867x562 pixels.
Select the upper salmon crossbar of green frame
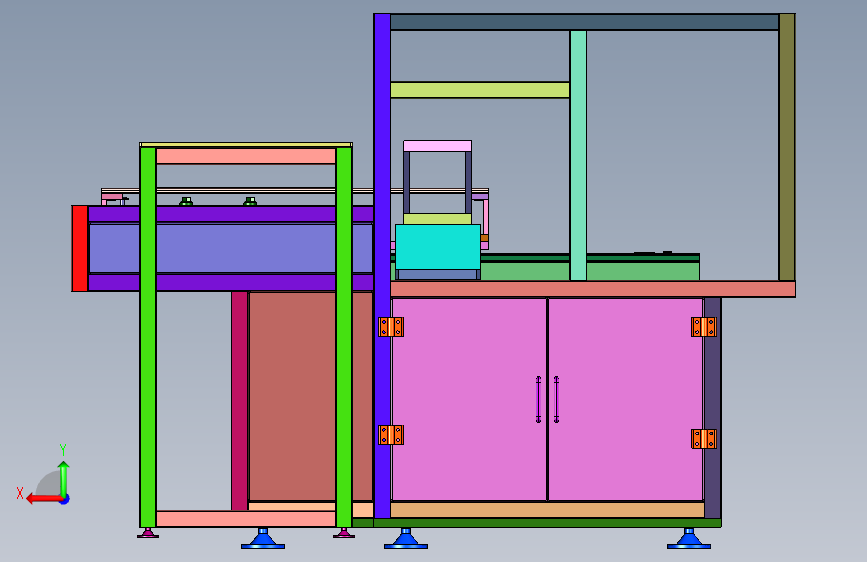click(x=246, y=156)
